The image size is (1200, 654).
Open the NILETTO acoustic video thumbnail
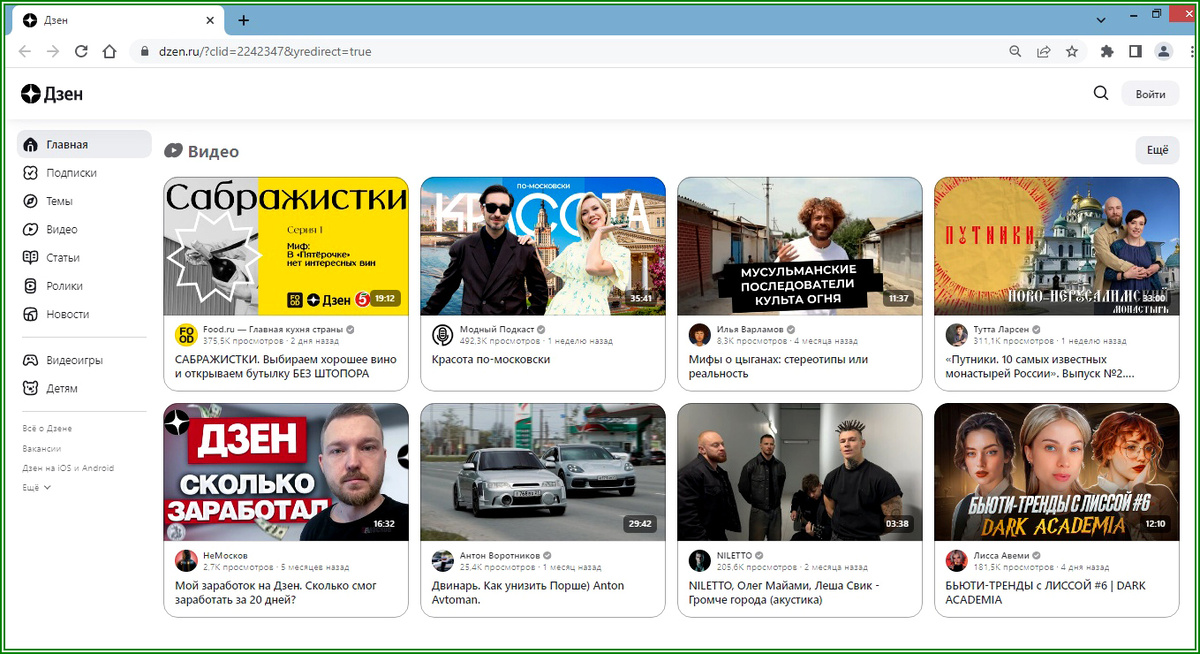(x=800, y=472)
